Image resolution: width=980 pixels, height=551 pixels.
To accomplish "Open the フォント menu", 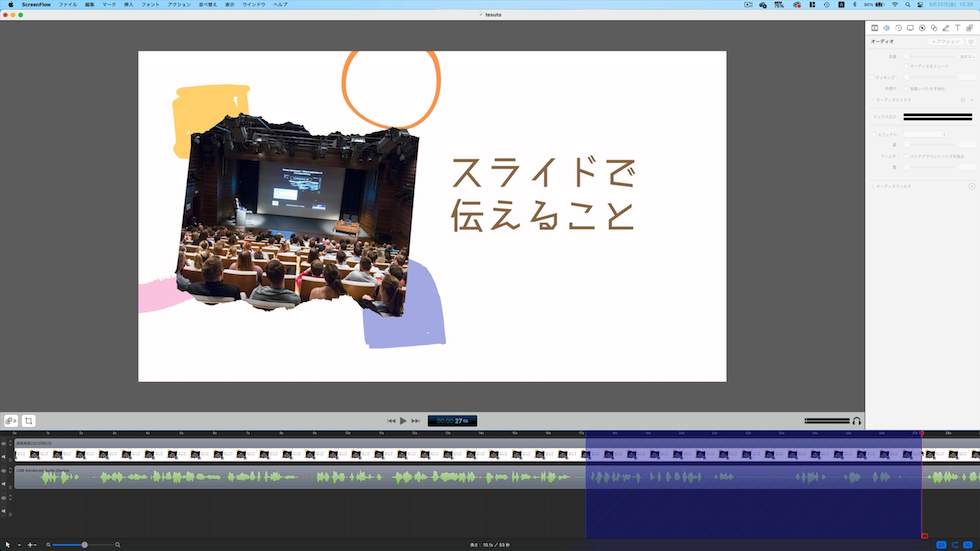I will 150,4.
